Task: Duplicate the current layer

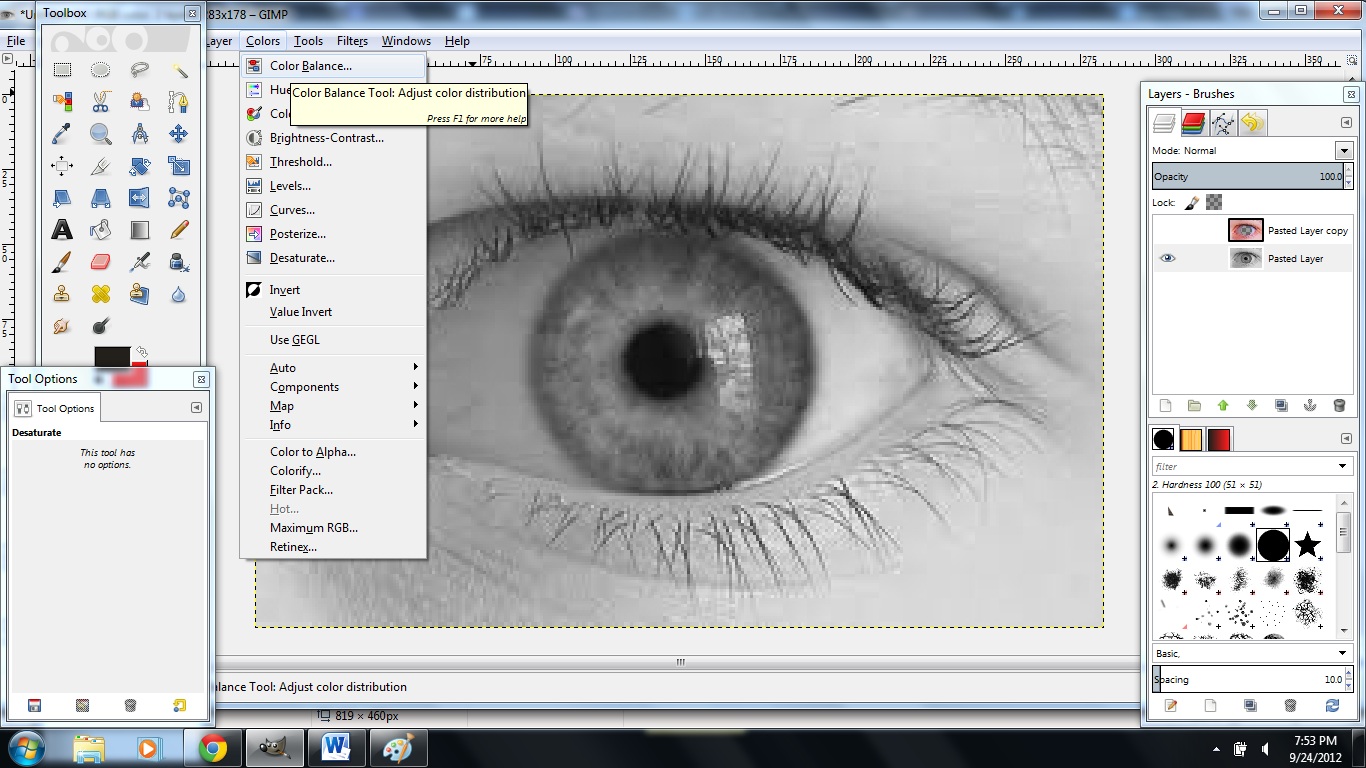Action: [x=1281, y=406]
